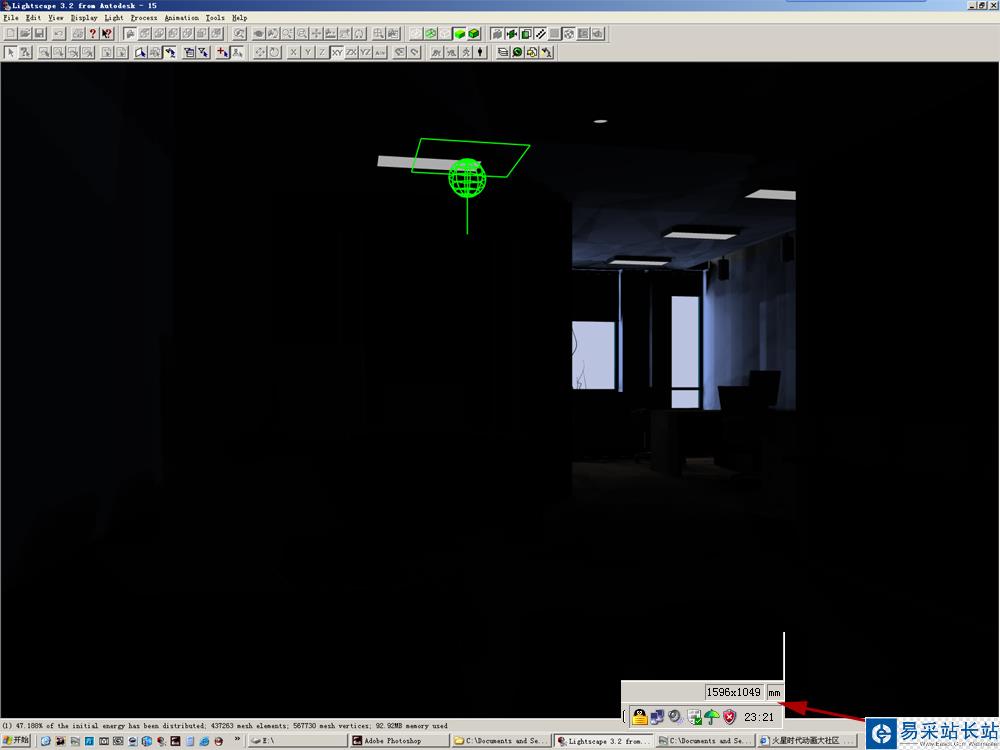Screen dimensions: 1000x750
Task: Switch display to green wireframe cube mode
Action: pyautogui.click(x=430, y=33)
